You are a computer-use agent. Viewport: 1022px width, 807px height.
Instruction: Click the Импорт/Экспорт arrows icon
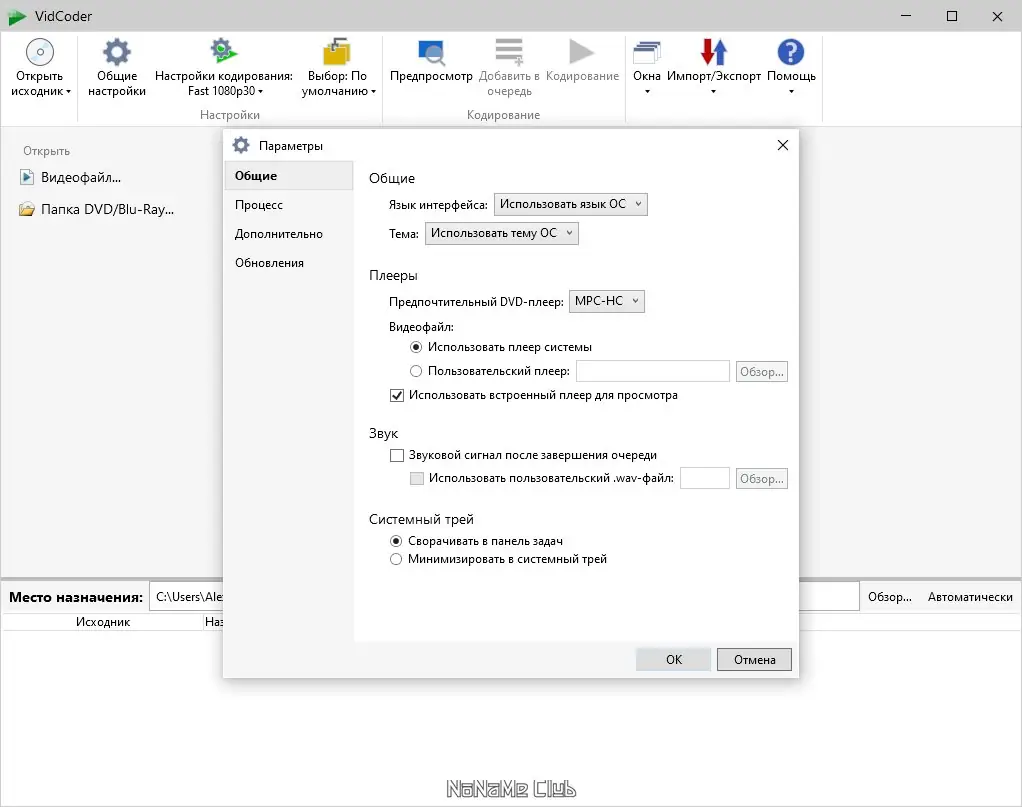714,52
